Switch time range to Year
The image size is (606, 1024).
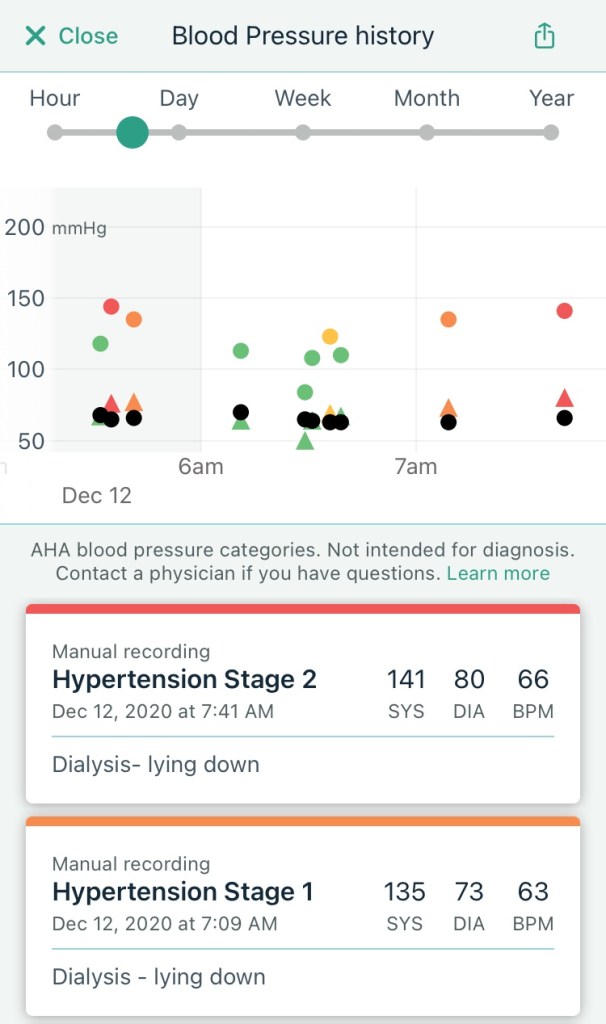551,132
